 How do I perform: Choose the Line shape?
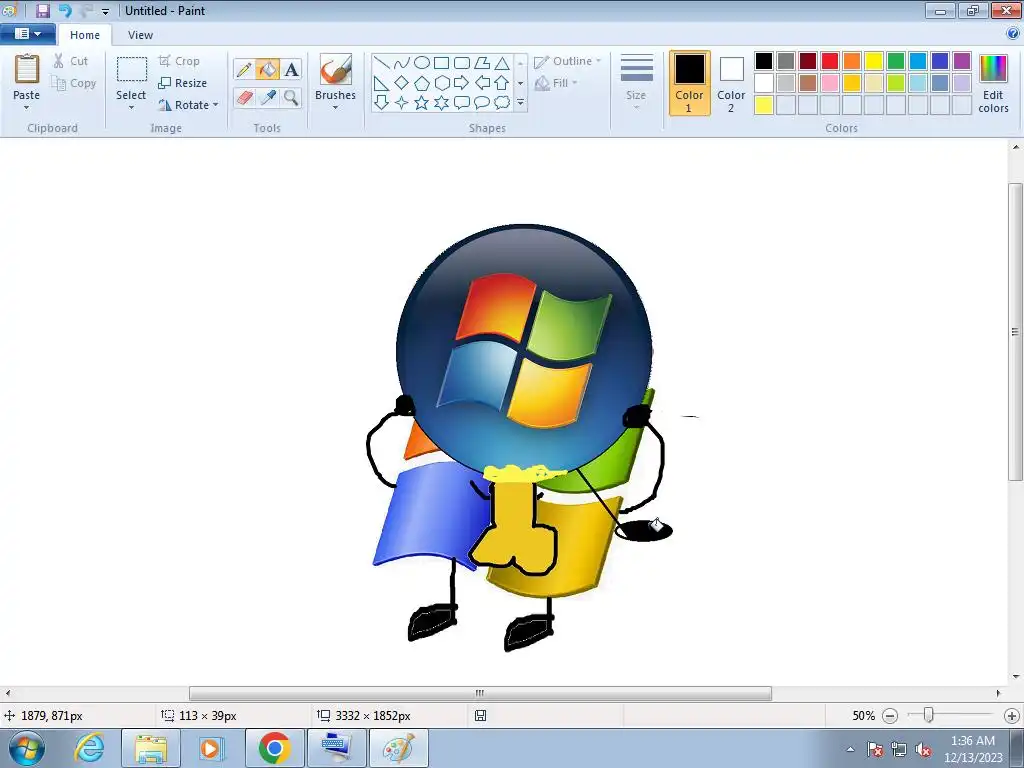[382, 63]
